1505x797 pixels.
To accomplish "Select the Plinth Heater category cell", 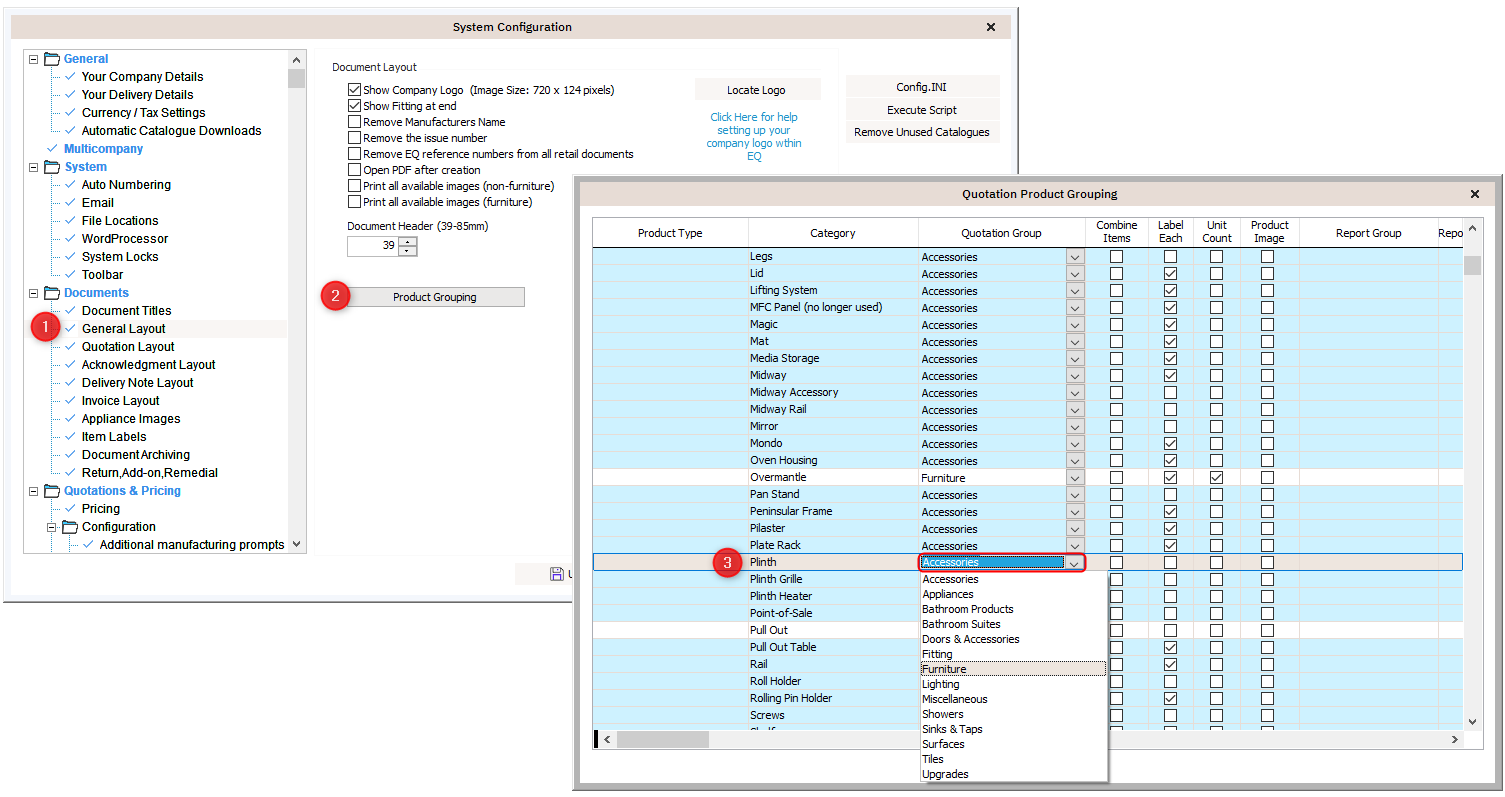I will 833,597.
